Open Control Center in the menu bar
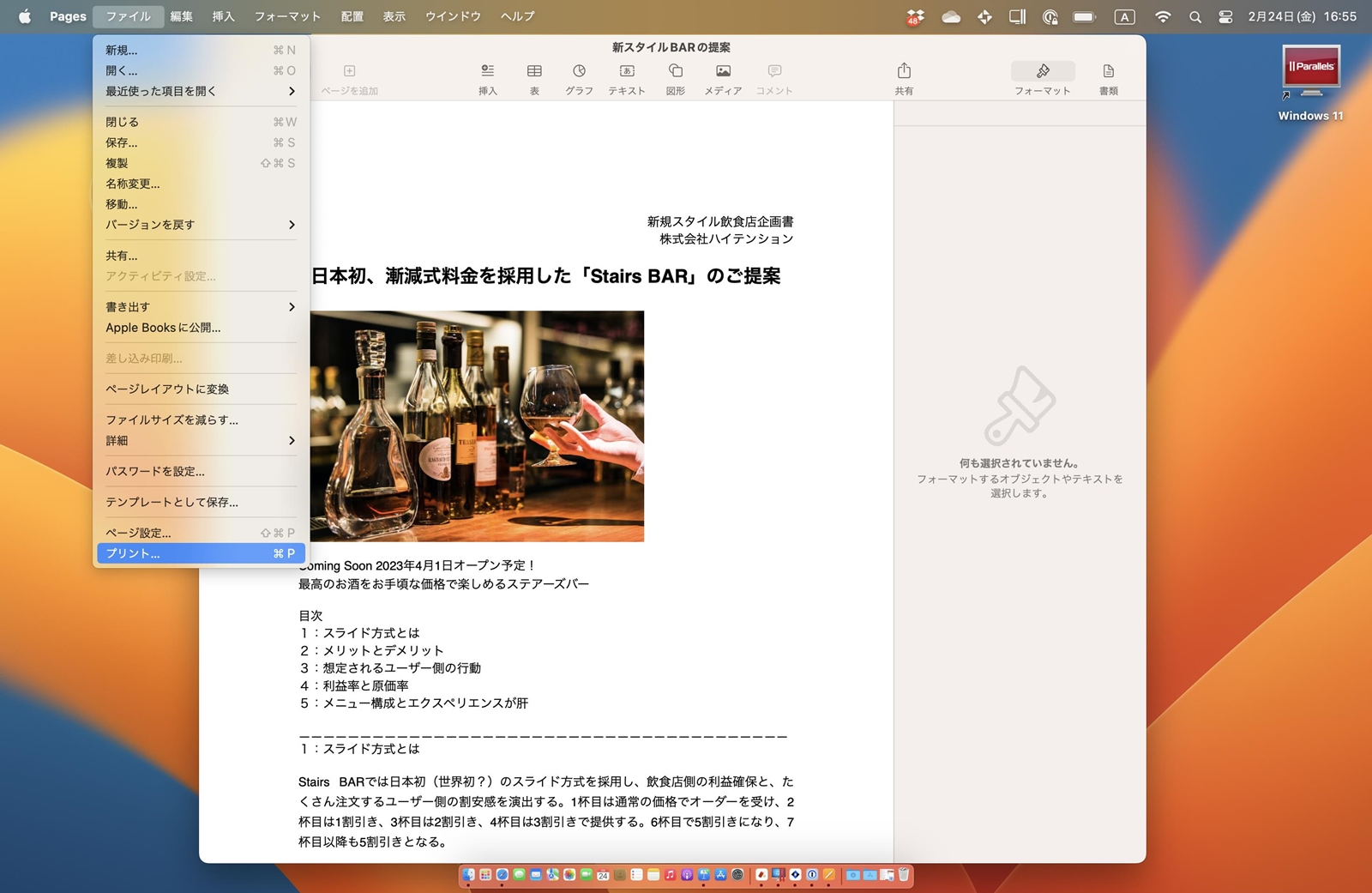 pyautogui.click(x=1225, y=16)
